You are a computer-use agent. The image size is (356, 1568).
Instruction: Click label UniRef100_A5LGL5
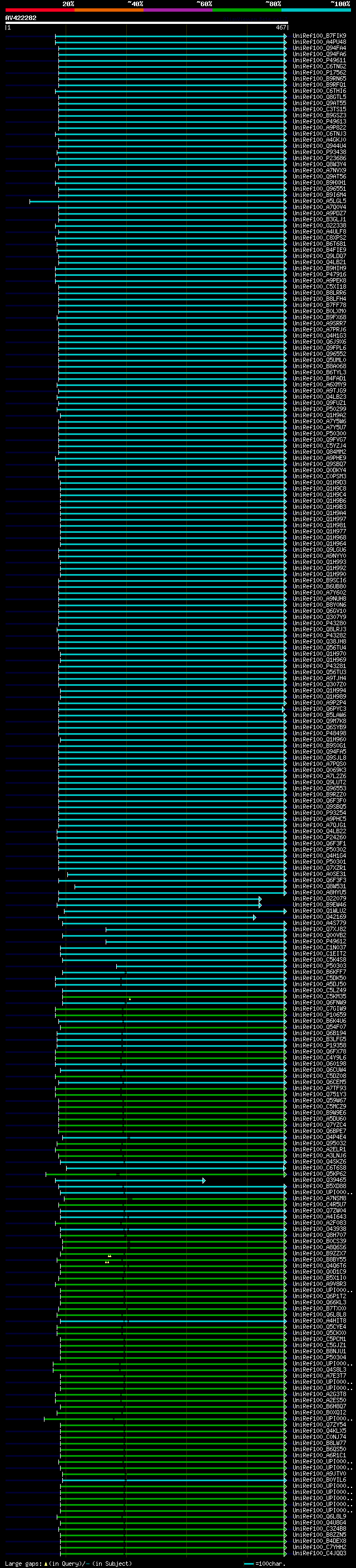pyautogui.click(x=319, y=201)
